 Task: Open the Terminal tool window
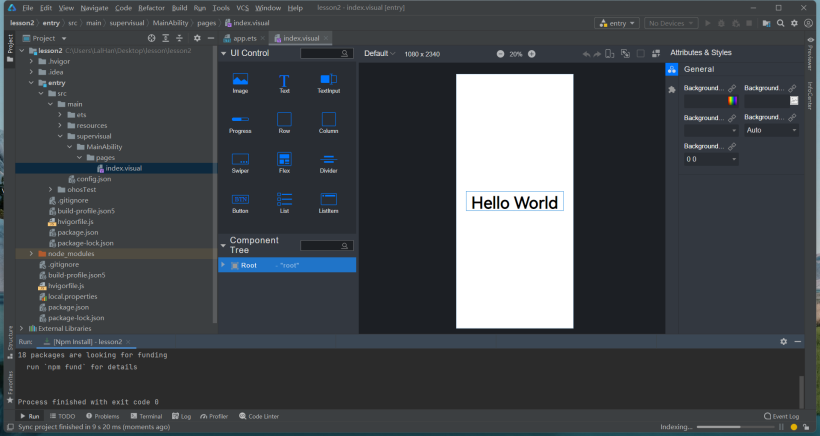(145, 416)
